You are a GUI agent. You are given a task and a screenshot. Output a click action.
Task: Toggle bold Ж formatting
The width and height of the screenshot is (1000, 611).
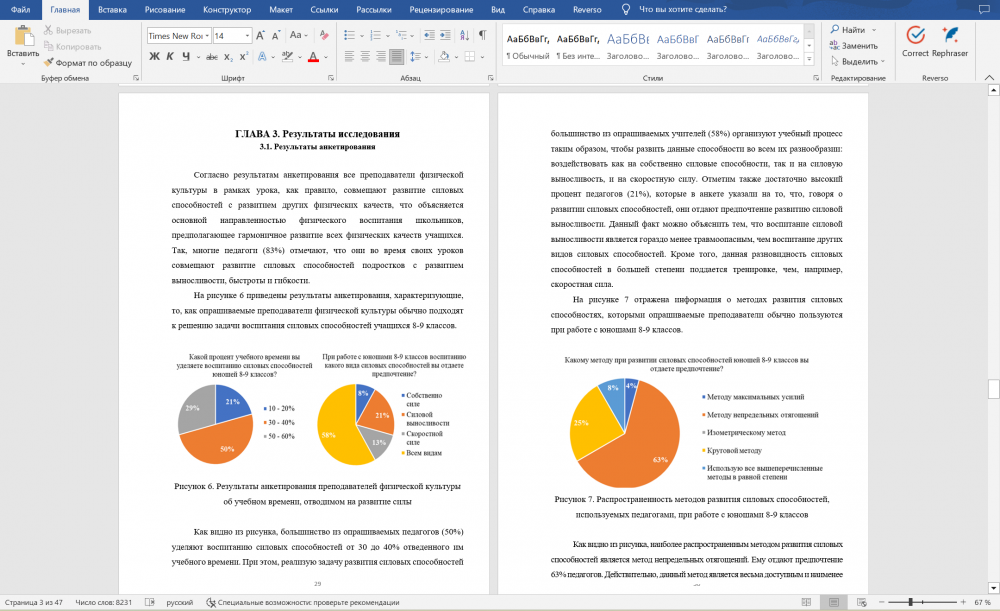pos(154,57)
